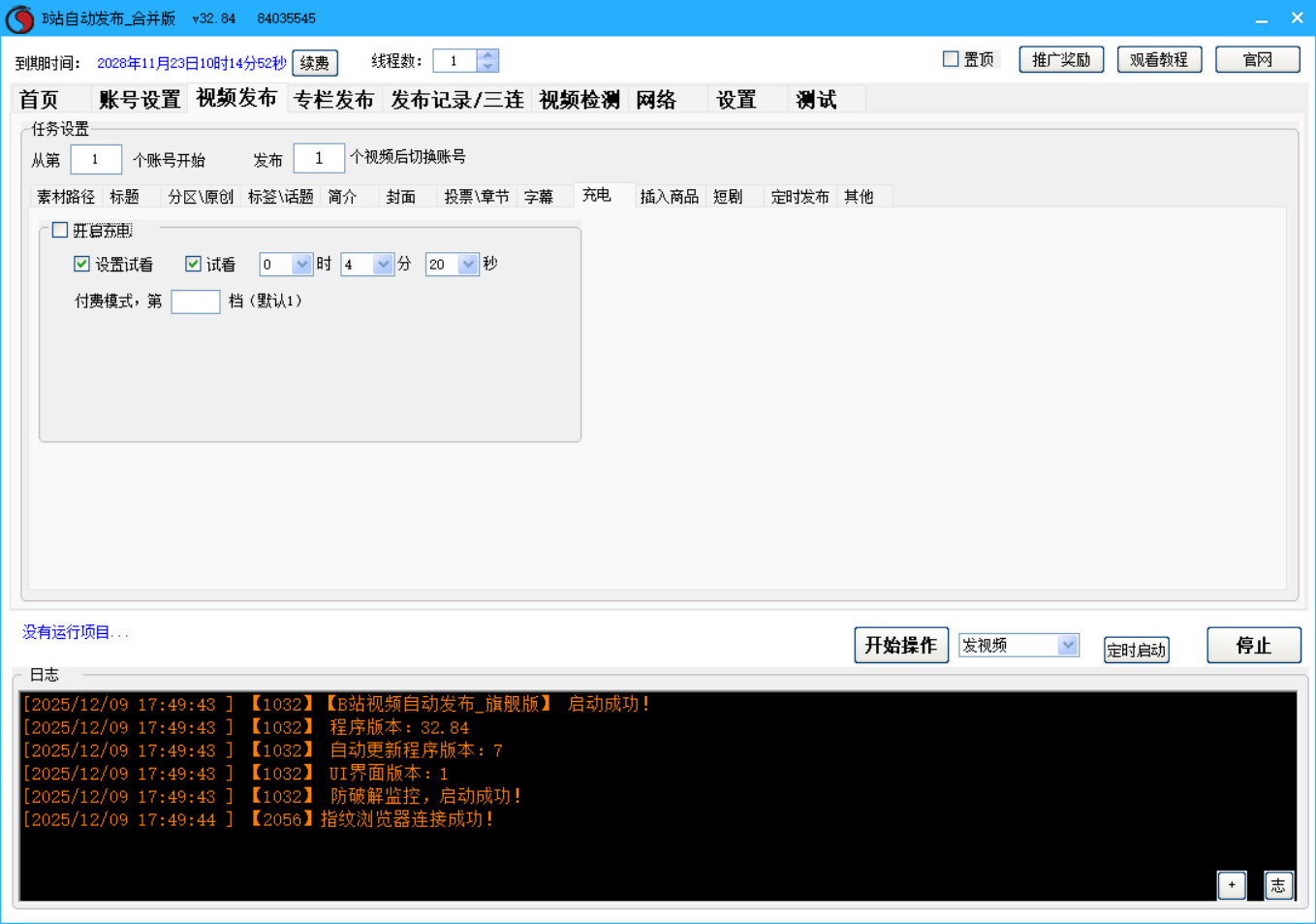The image size is (1316, 924).
Task: Click the app logo icon in title bar
Action: (x=19, y=19)
